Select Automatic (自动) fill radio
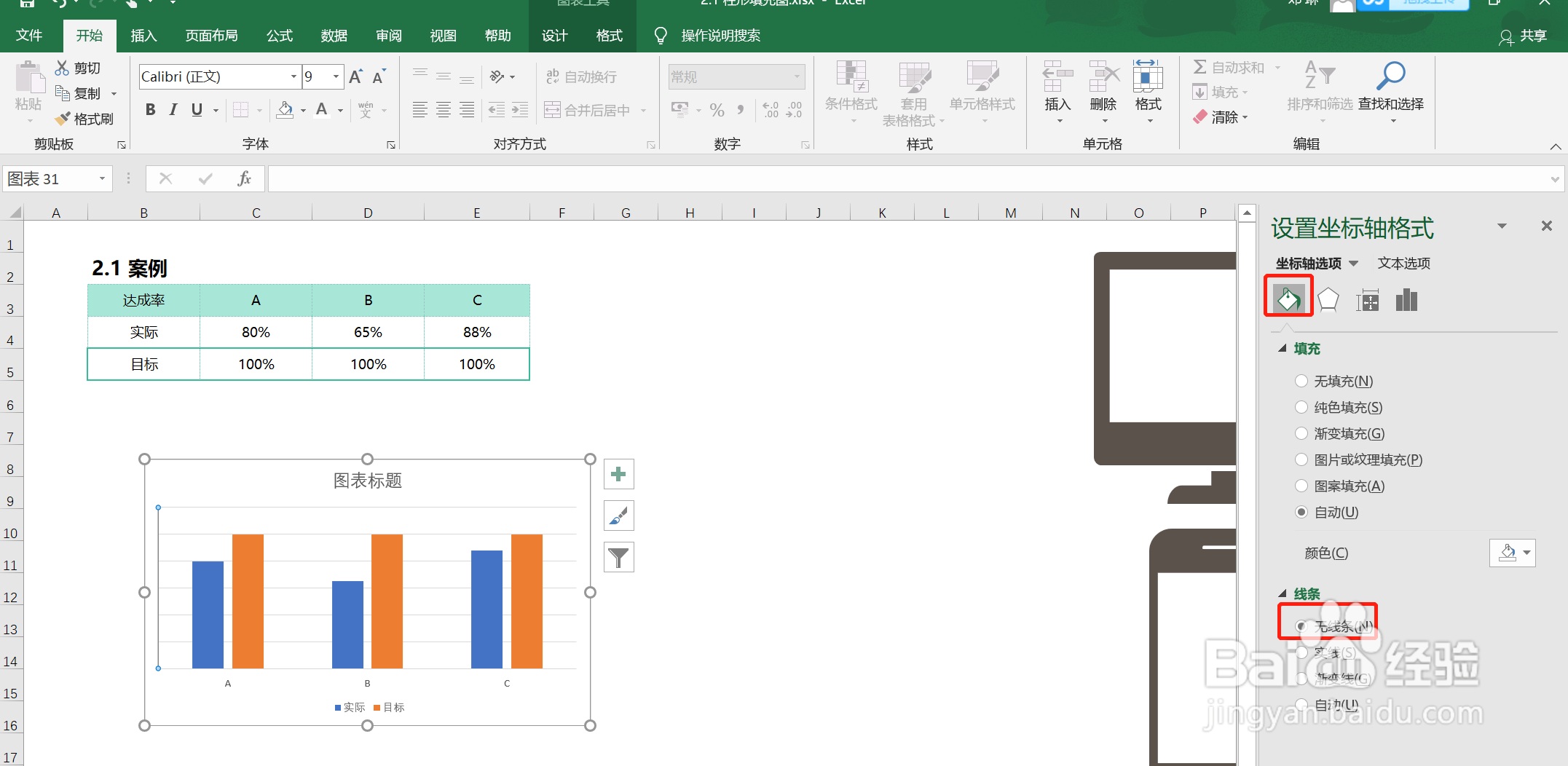Image resolution: width=1568 pixels, height=766 pixels. point(1301,512)
